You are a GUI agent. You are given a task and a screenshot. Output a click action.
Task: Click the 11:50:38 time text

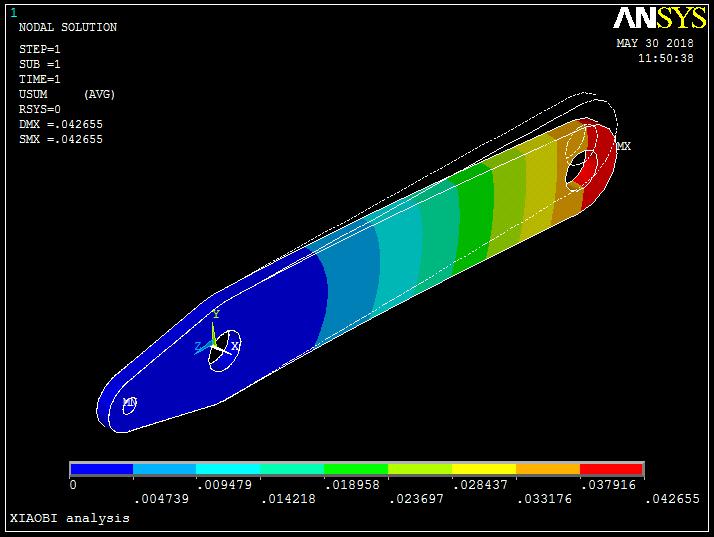665,58
